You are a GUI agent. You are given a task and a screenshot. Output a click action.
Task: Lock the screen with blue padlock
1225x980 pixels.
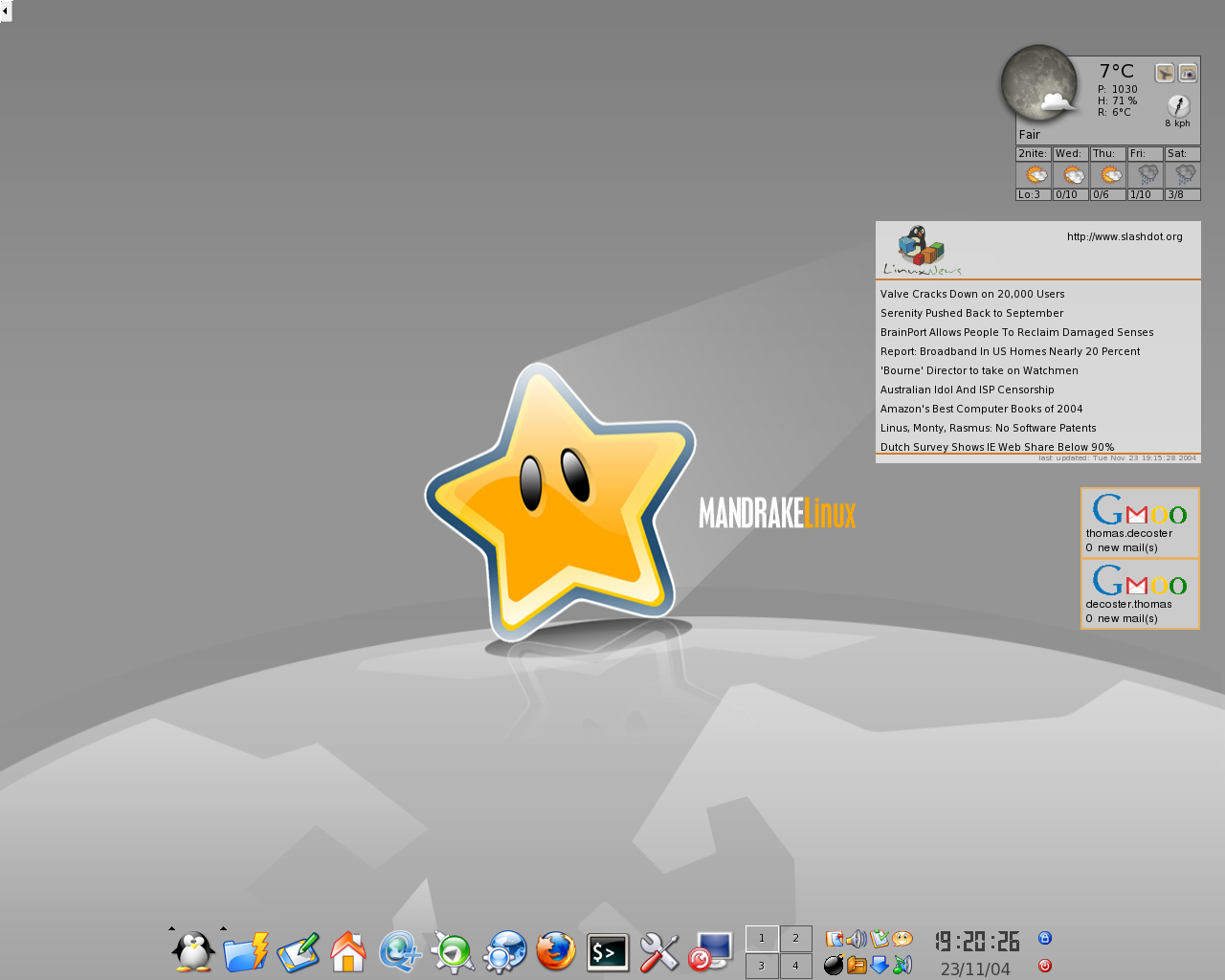1044,938
